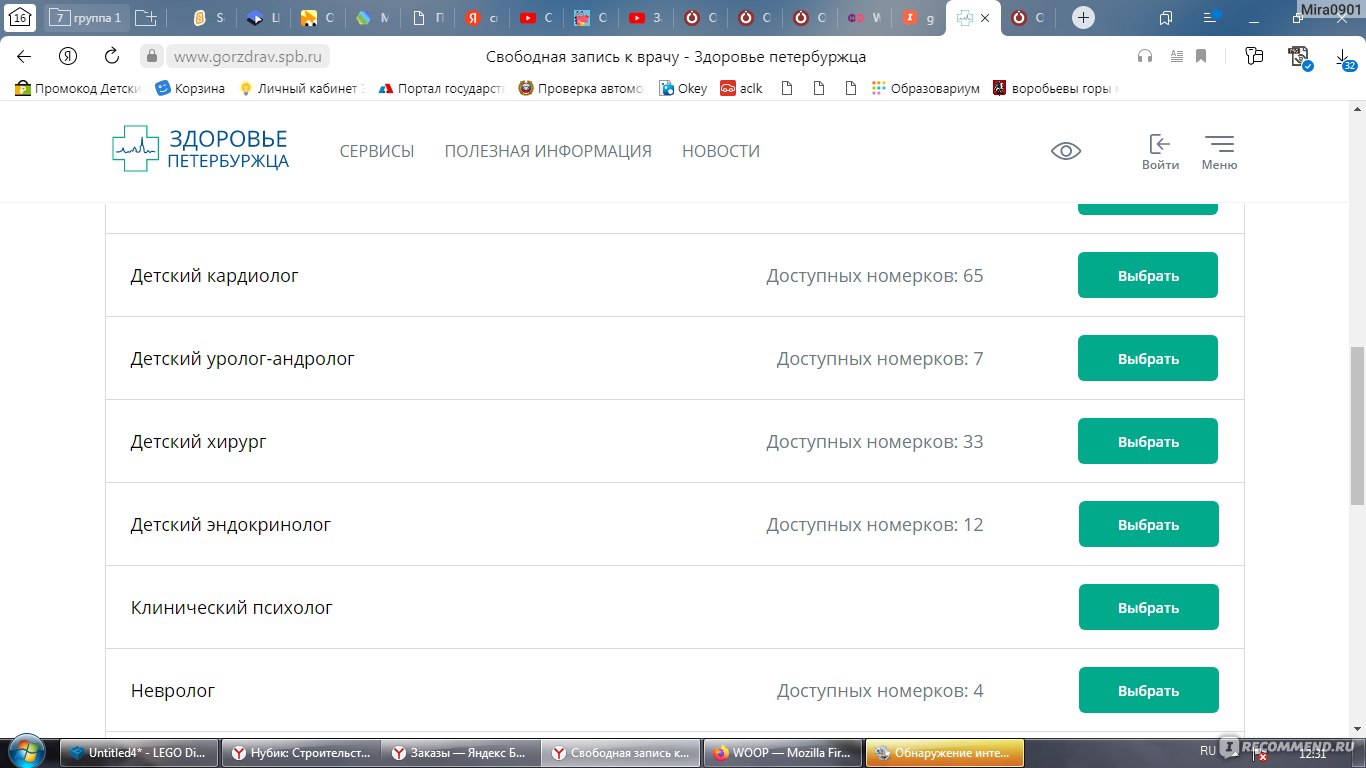Open the НОВОСТИ menu item
The width and height of the screenshot is (1366, 768).
[x=721, y=151]
